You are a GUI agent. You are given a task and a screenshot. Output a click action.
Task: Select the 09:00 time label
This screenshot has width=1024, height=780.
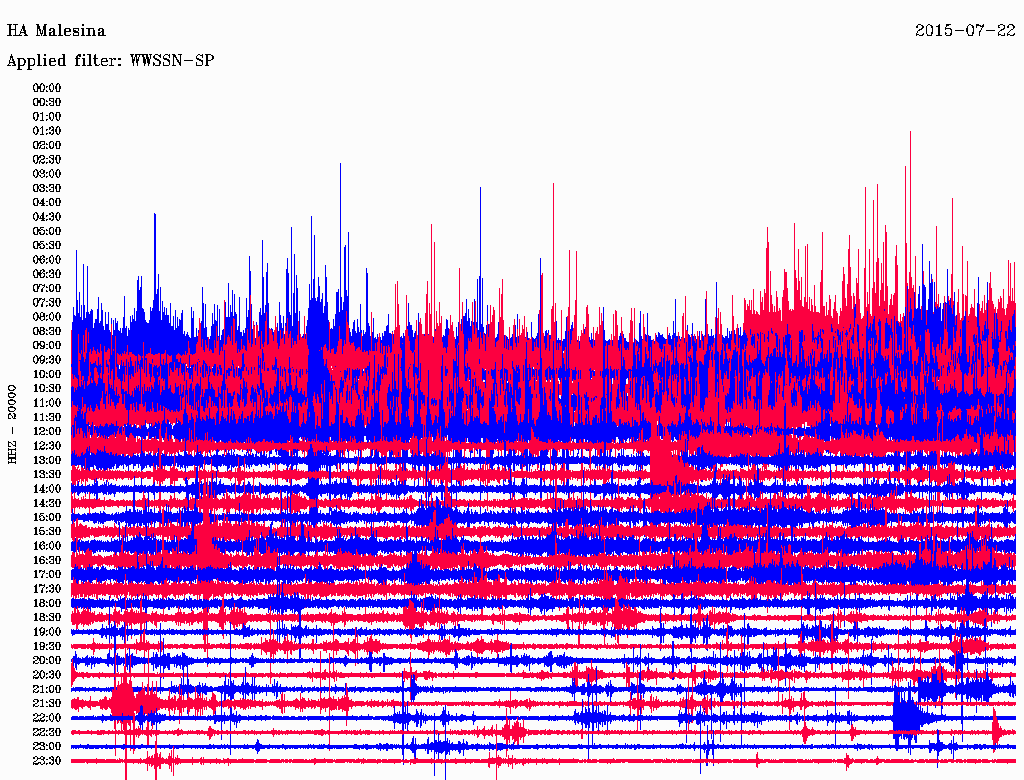click(47, 346)
